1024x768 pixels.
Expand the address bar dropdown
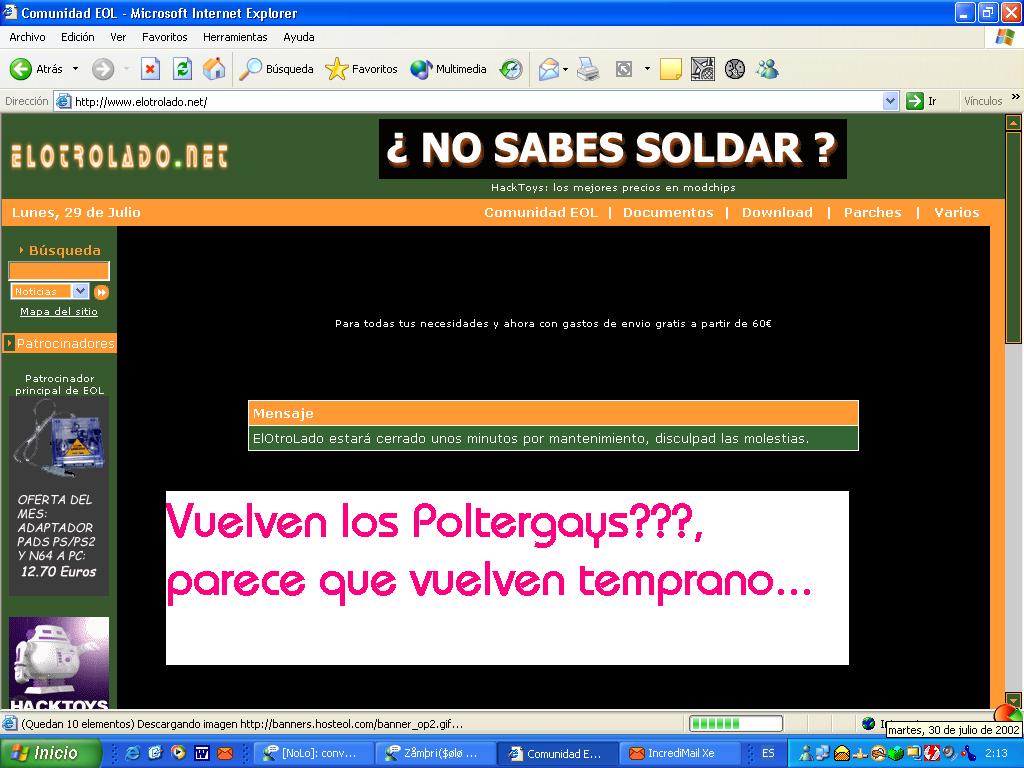tap(890, 101)
